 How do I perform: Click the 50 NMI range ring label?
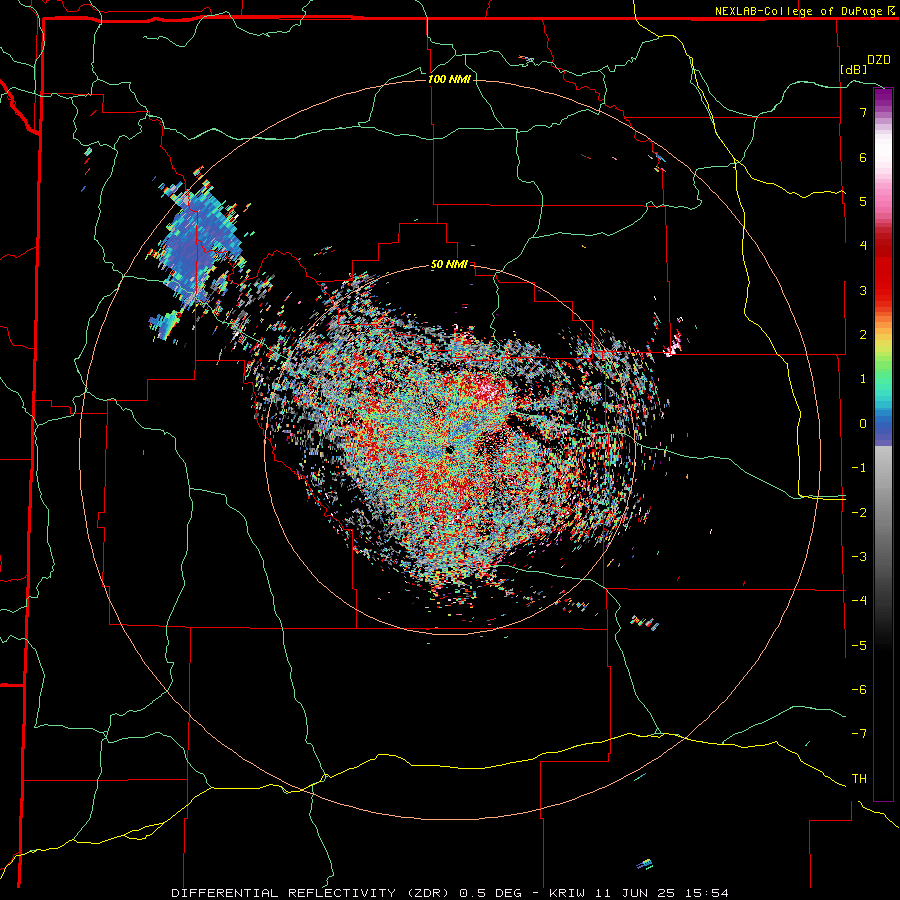(x=449, y=265)
